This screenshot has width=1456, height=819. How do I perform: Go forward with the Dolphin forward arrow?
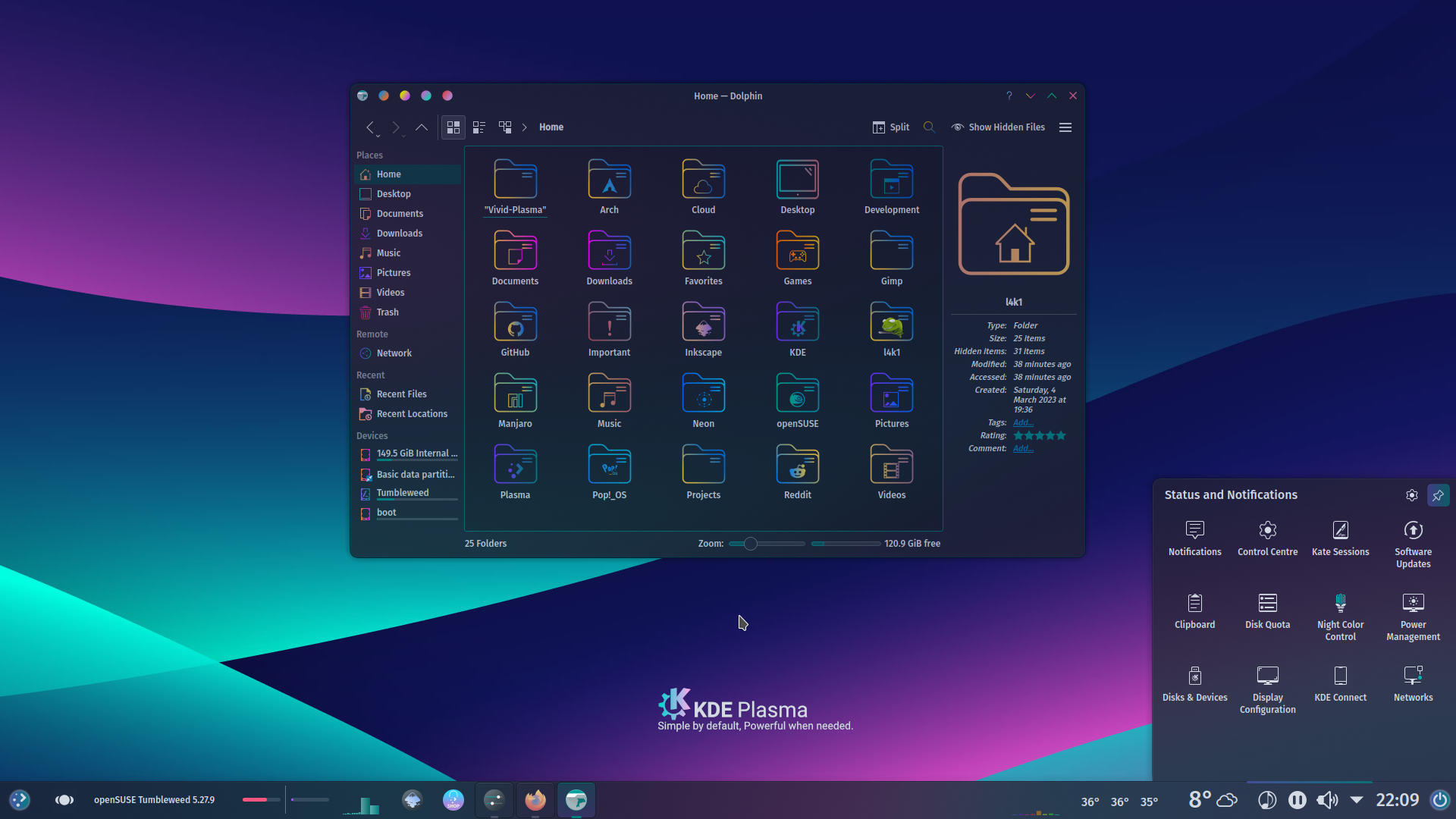[395, 127]
